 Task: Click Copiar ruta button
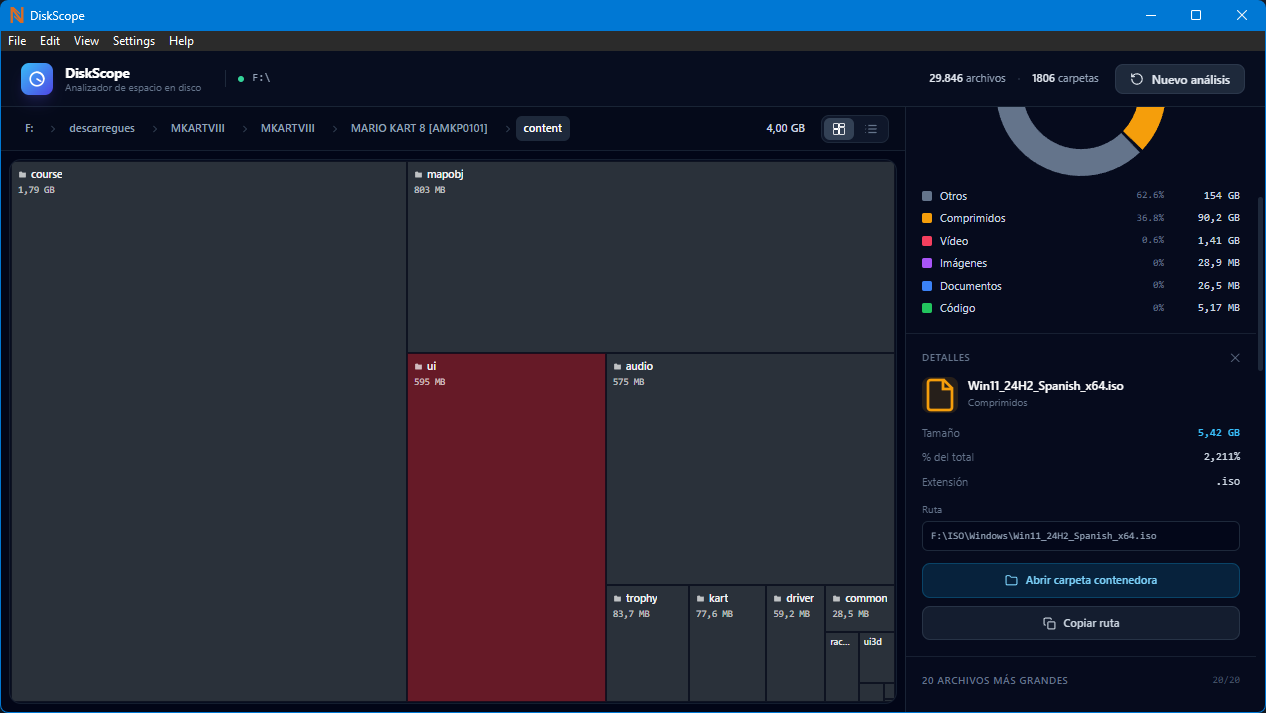(1081, 623)
